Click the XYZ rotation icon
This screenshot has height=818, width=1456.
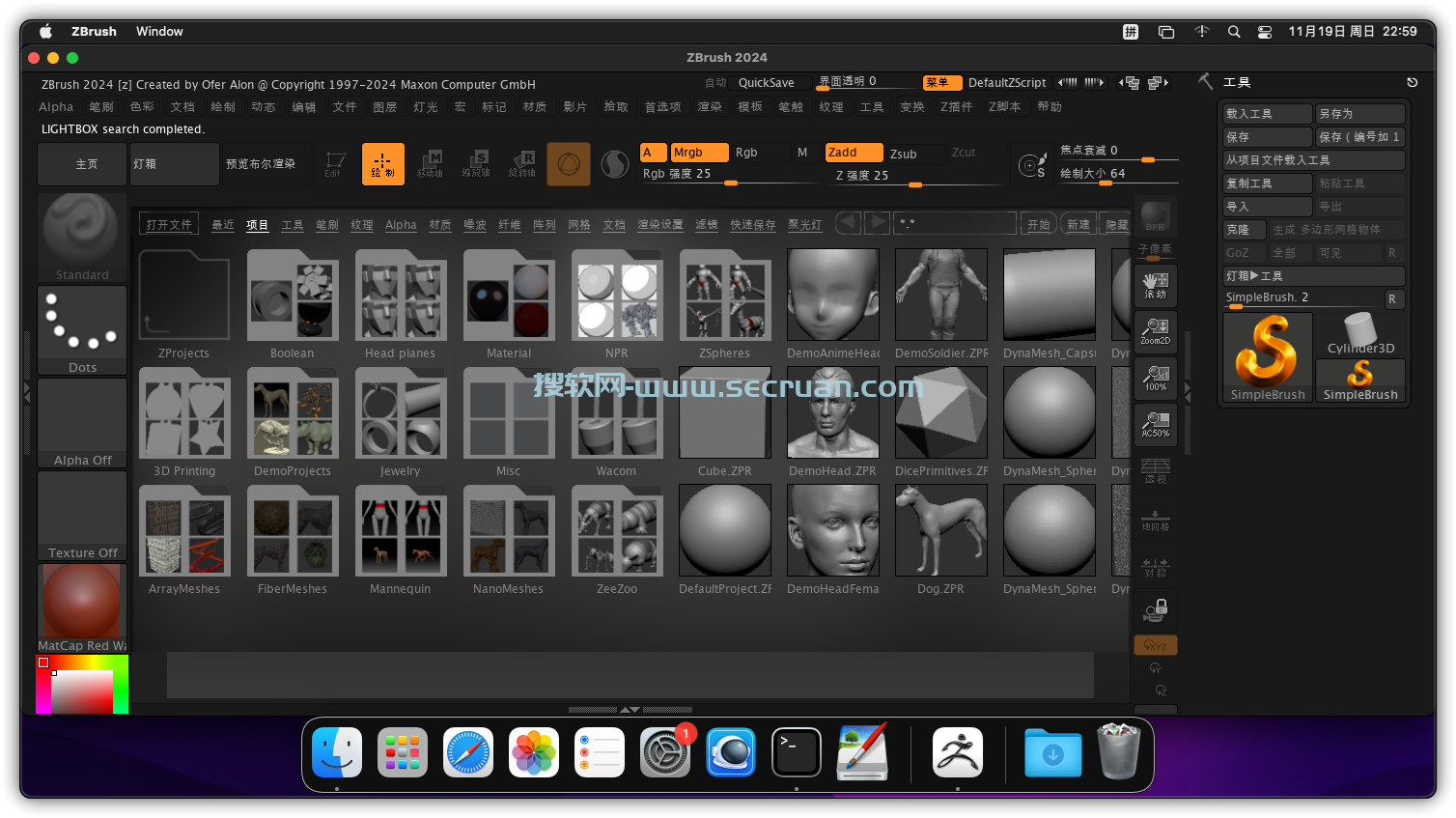(1156, 645)
